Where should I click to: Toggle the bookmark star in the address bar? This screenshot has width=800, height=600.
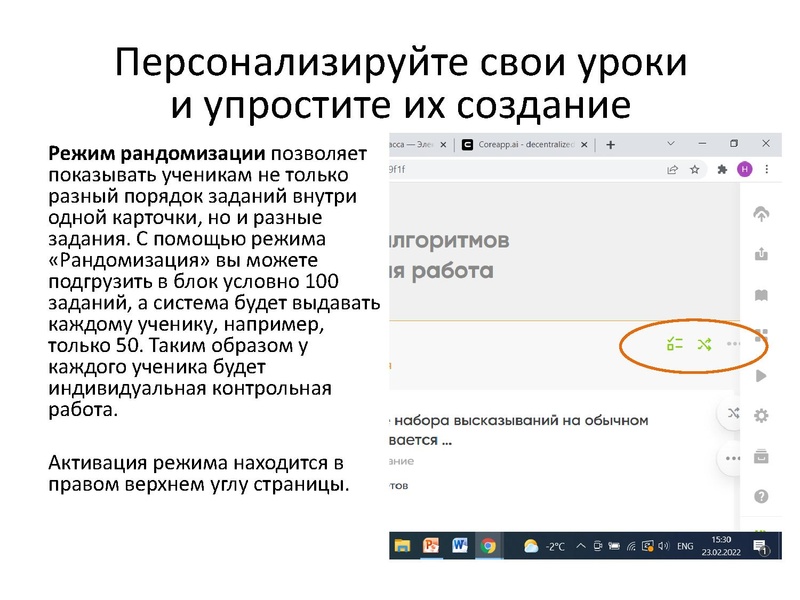pos(694,169)
